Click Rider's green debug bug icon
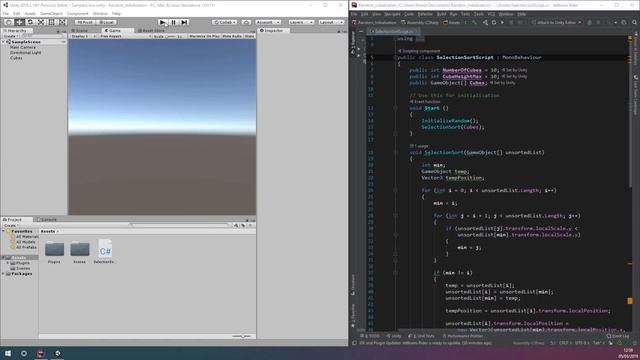This screenshot has height=360, width=640. (x=589, y=22)
